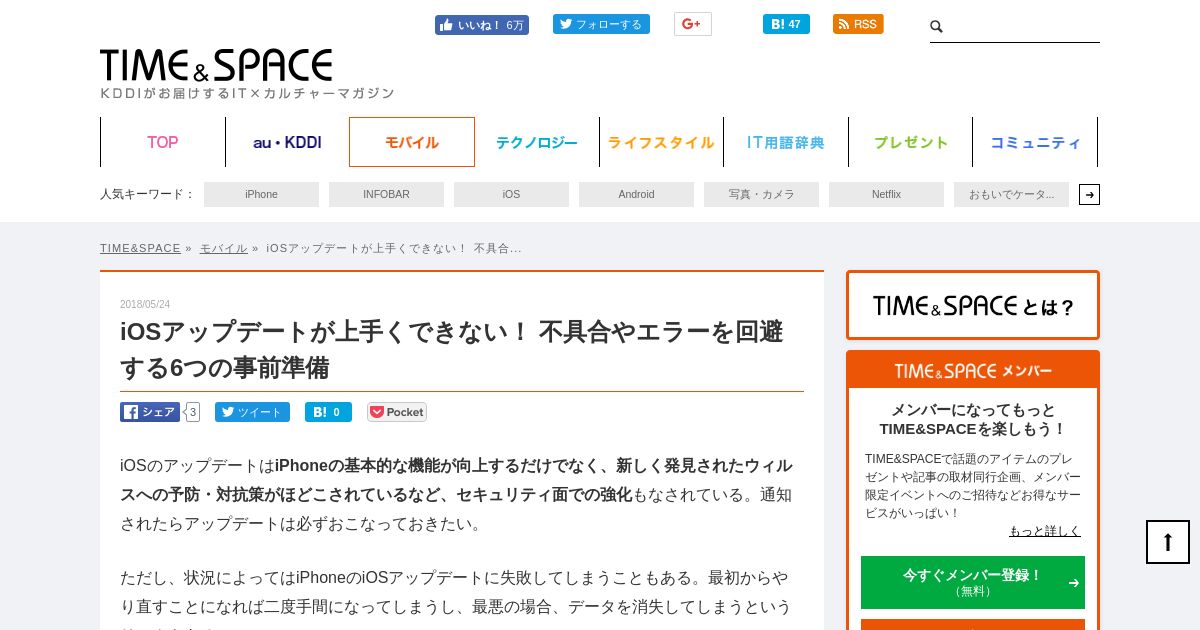Select the Android keyword tag
Screen dimensions: 1200x630
click(x=636, y=194)
